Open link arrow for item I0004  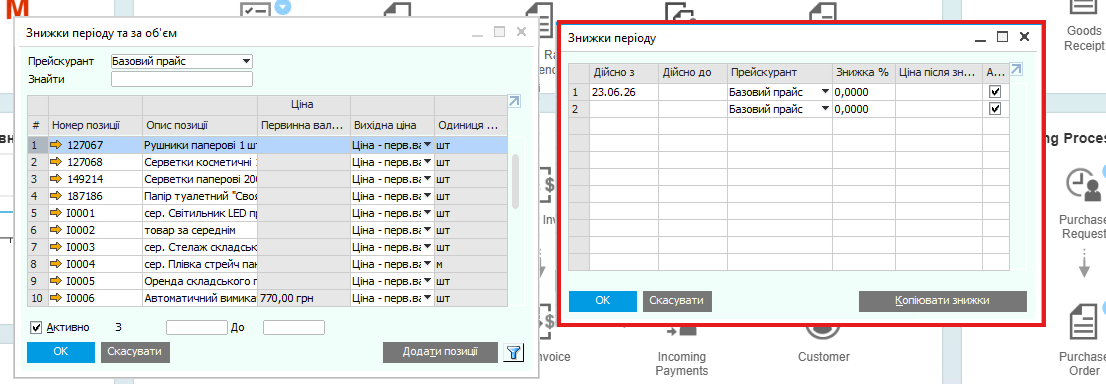point(57,264)
